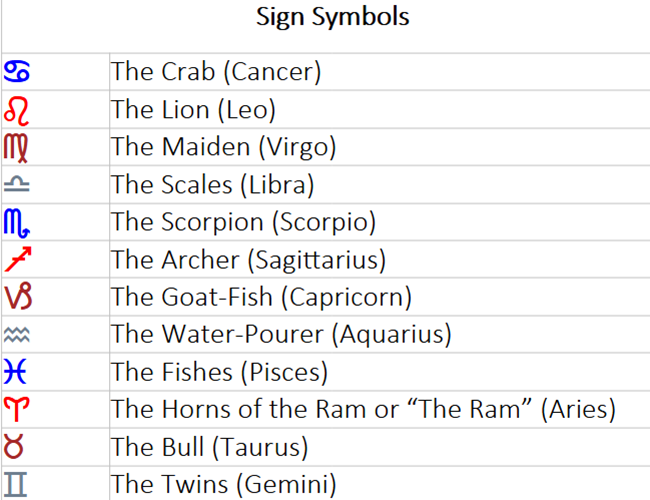Image resolution: width=650 pixels, height=500 pixels.
Task: Click "The Water-Pourer (Aquarius)" cell
Action: click(281, 335)
